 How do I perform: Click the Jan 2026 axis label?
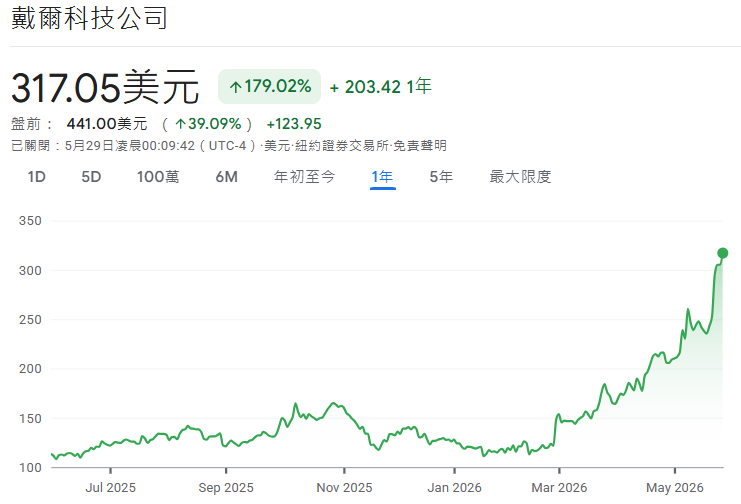click(x=454, y=487)
